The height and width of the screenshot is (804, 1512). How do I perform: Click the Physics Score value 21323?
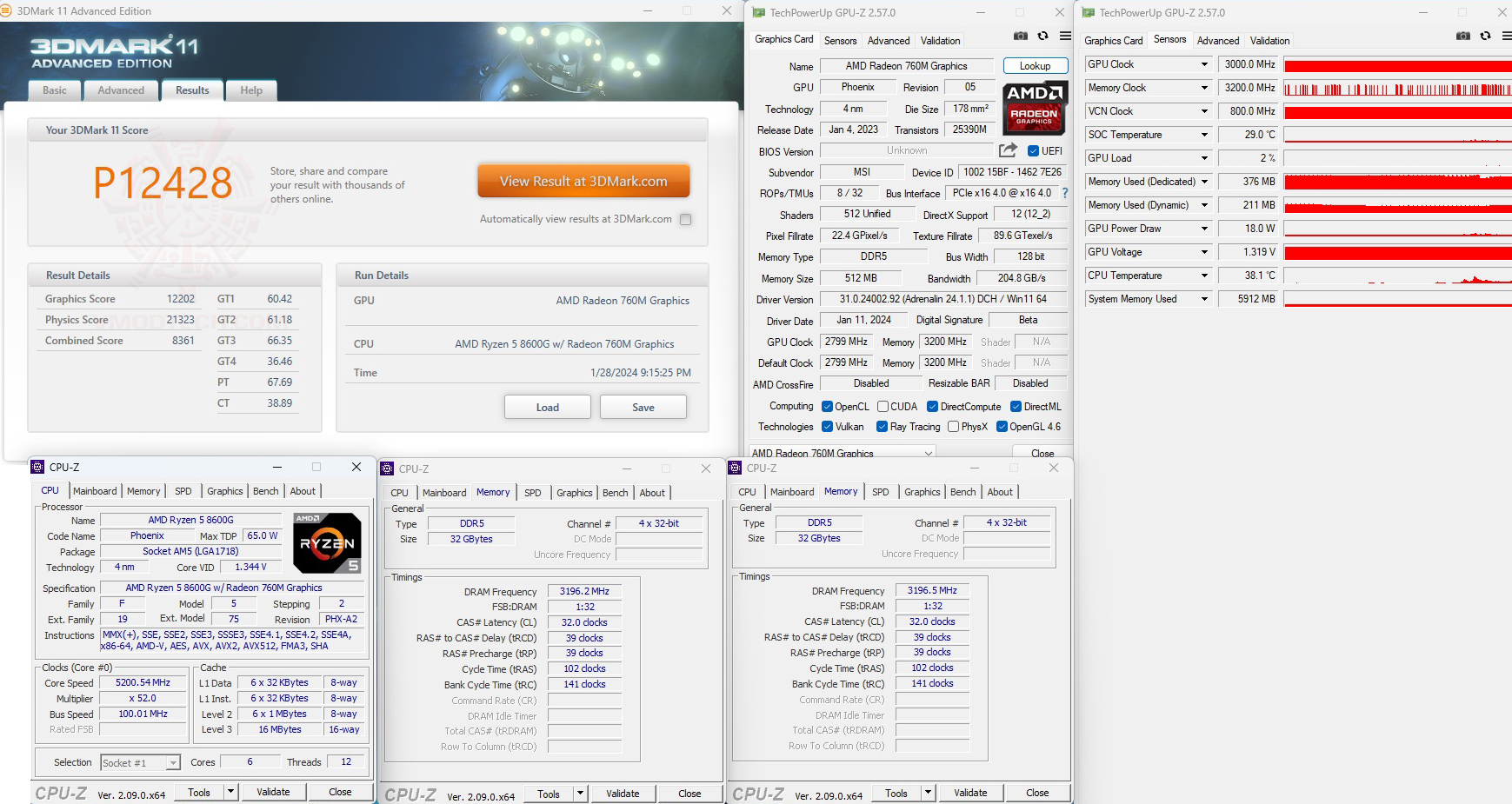click(x=181, y=320)
